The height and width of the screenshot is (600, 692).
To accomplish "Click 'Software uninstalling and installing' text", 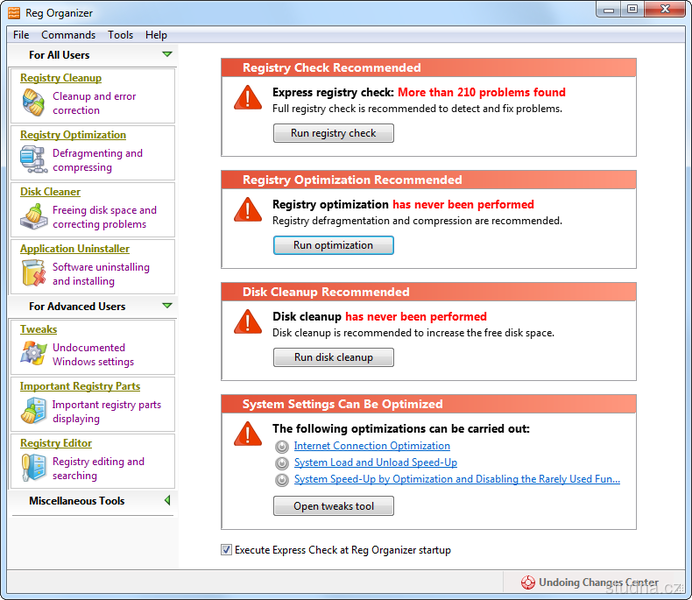I will (x=101, y=274).
